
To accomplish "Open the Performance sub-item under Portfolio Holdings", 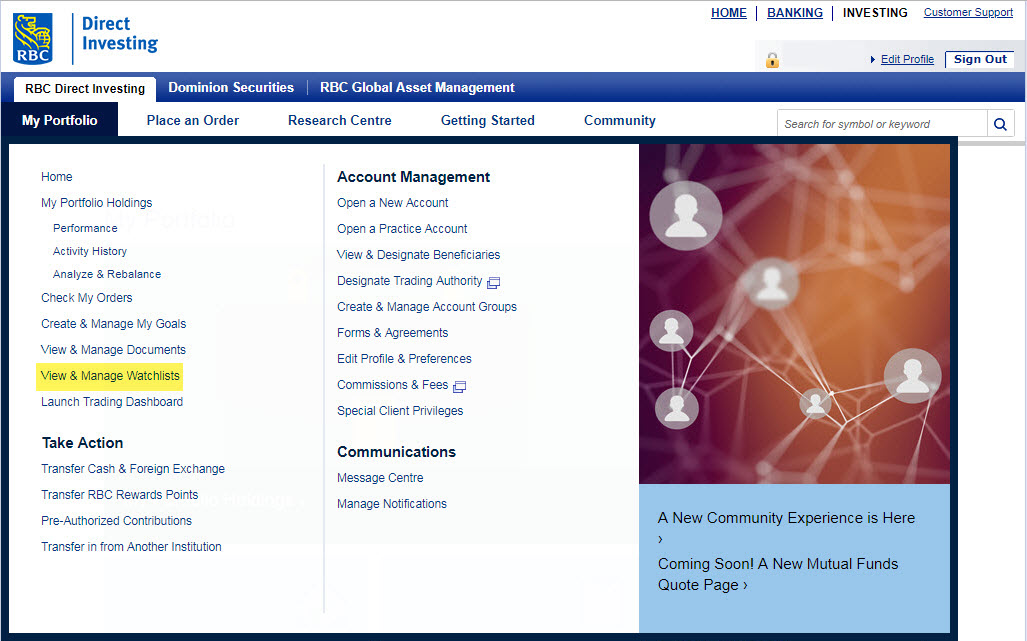I will pyautogui.click(x=85, y=228).
